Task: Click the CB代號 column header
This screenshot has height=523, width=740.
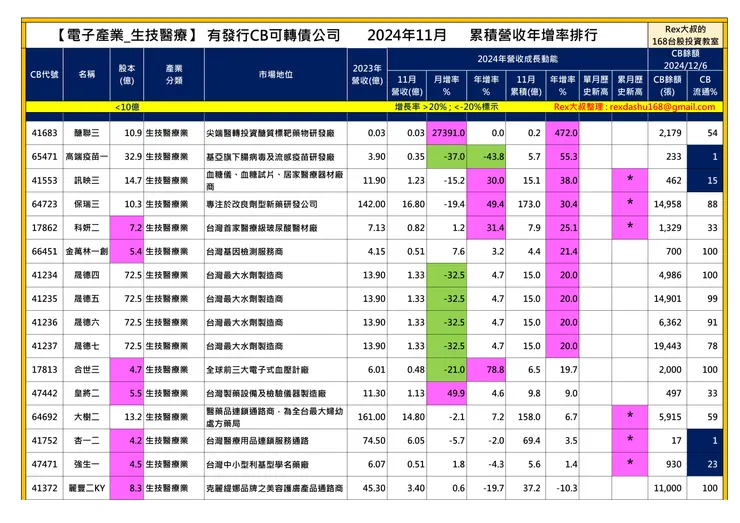Action: (x=44, y=75)
